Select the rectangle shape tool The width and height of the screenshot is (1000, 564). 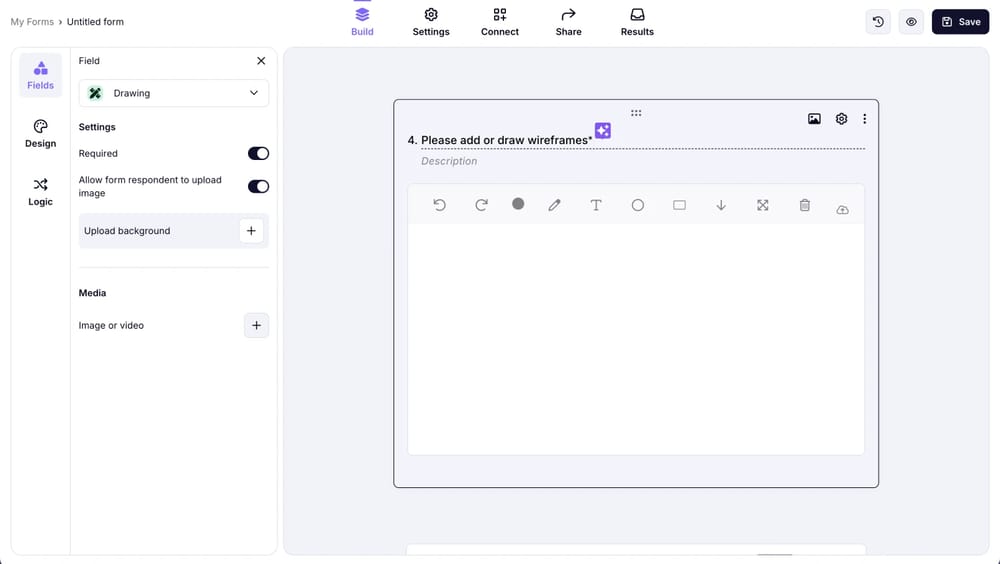coord(679,205)
